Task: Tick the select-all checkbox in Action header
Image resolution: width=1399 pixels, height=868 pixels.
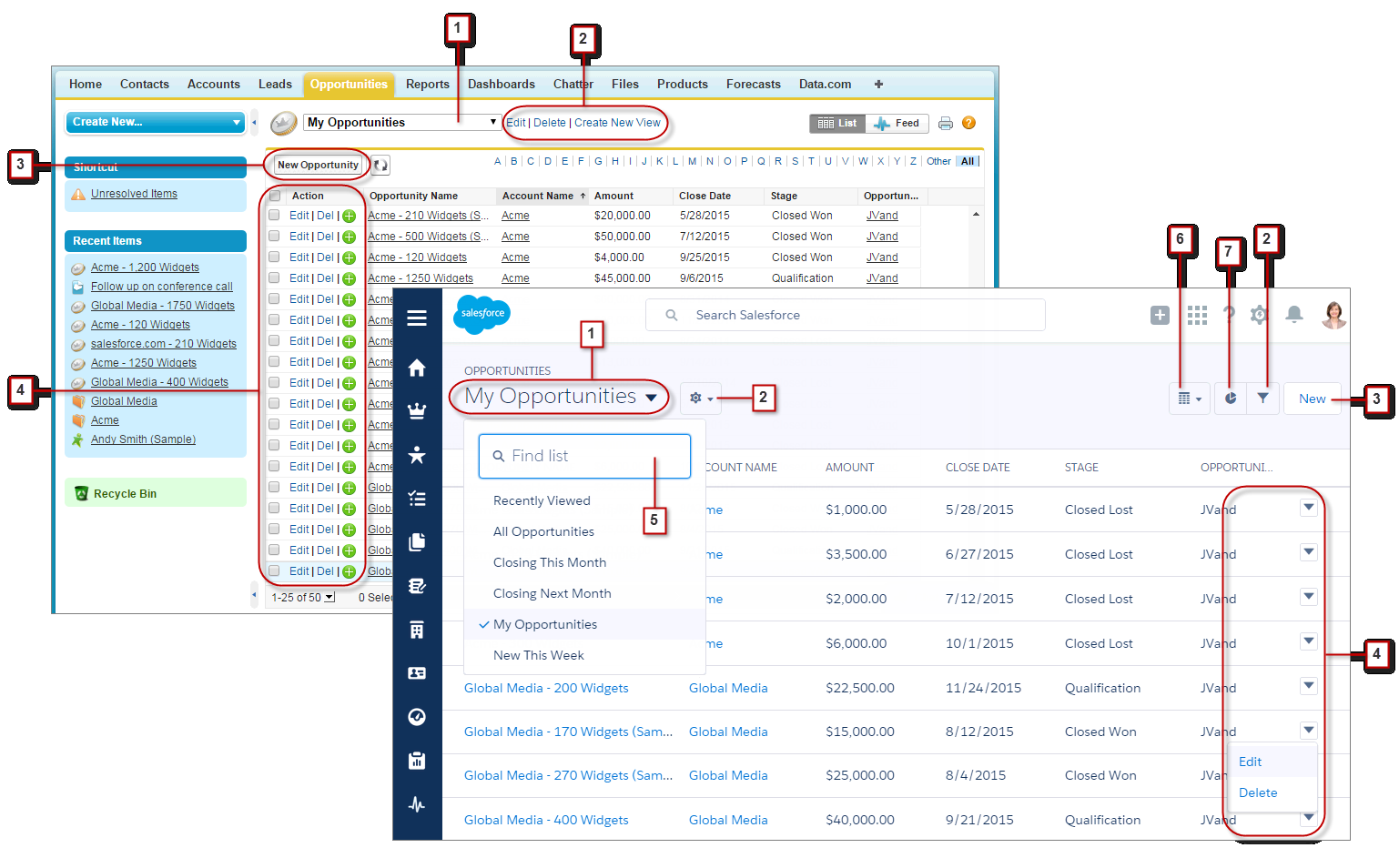Action: [274, 196]
